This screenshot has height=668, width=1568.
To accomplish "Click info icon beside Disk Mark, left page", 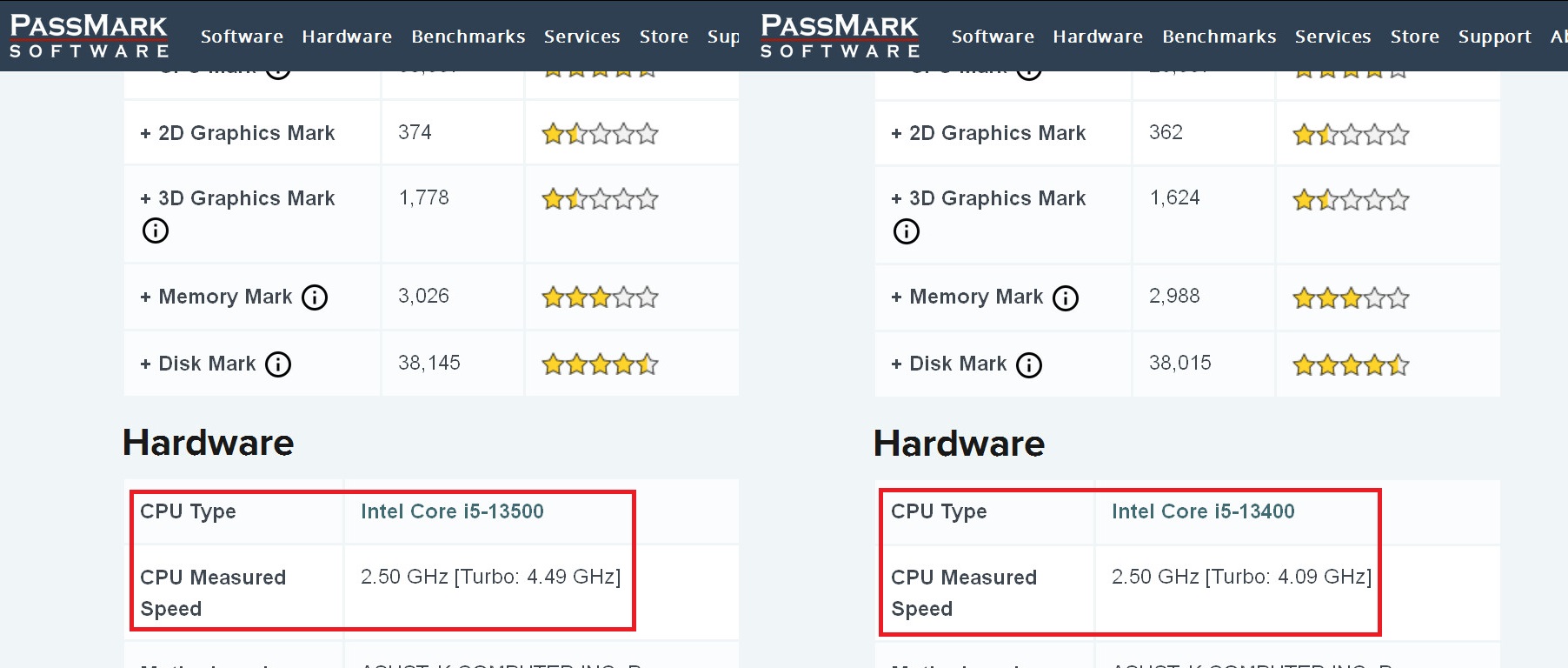I will [x=278, y=364].
